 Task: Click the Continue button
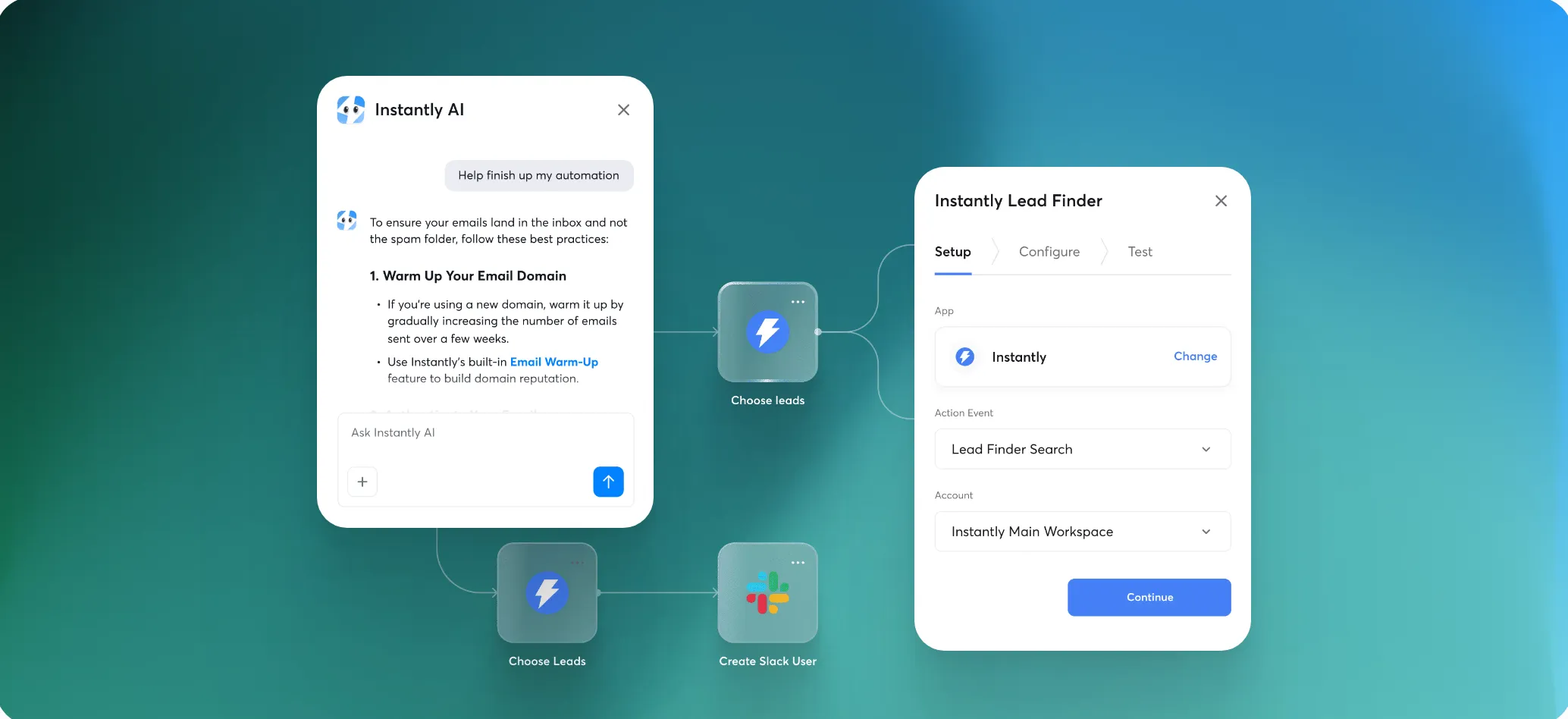(x=1149, y=598)
